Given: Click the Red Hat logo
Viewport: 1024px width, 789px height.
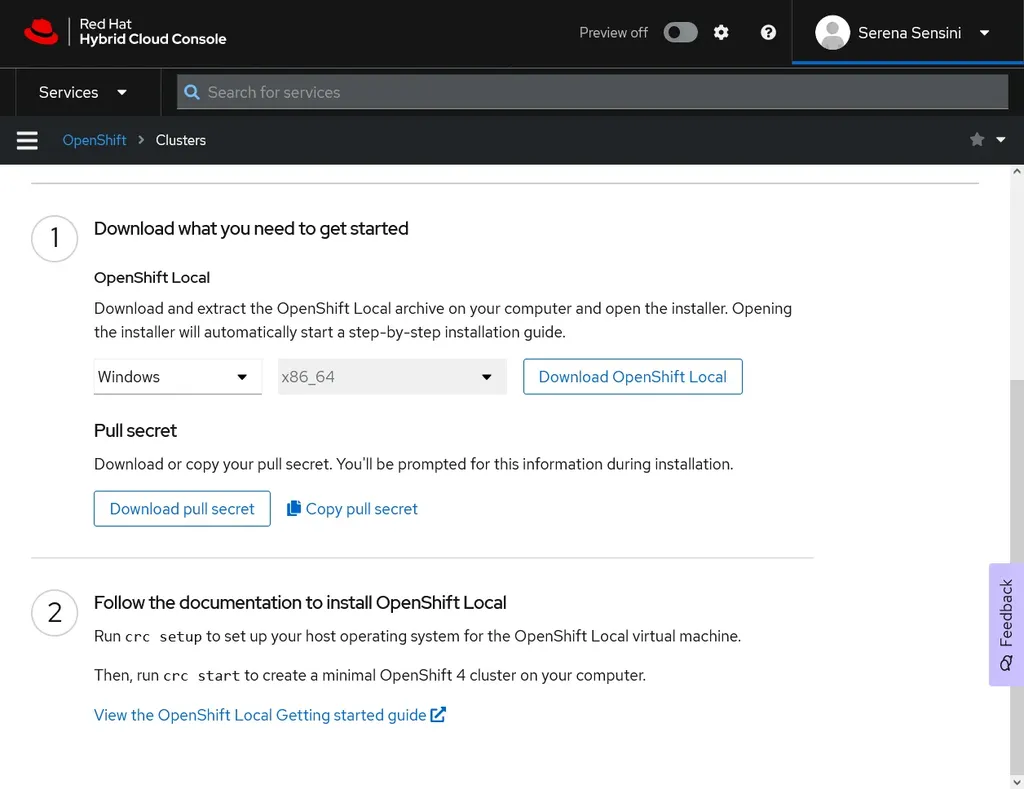Looking at the screenshot, I should 41,32.
